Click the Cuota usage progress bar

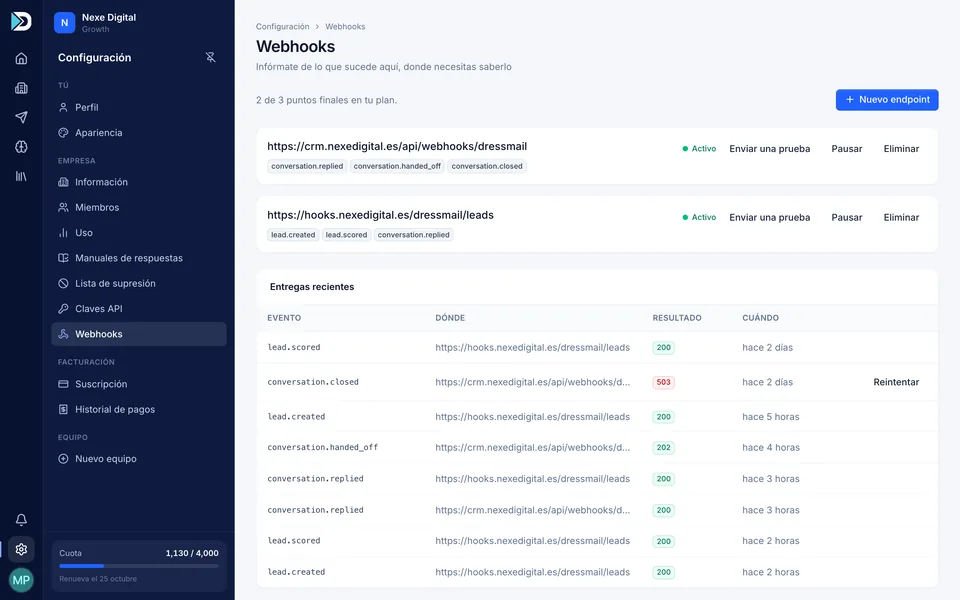(x=139, y=566)
